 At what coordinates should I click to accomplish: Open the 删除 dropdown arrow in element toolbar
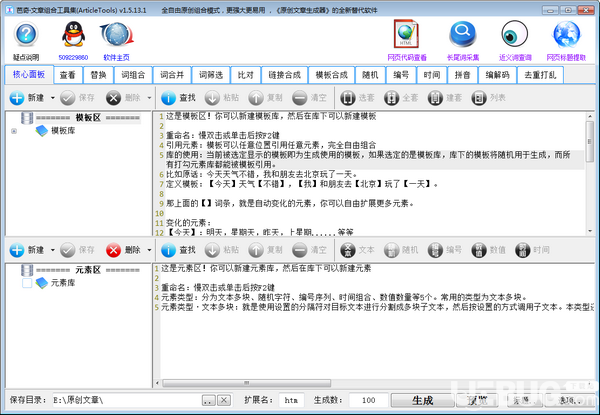click(x=149, y=250)
